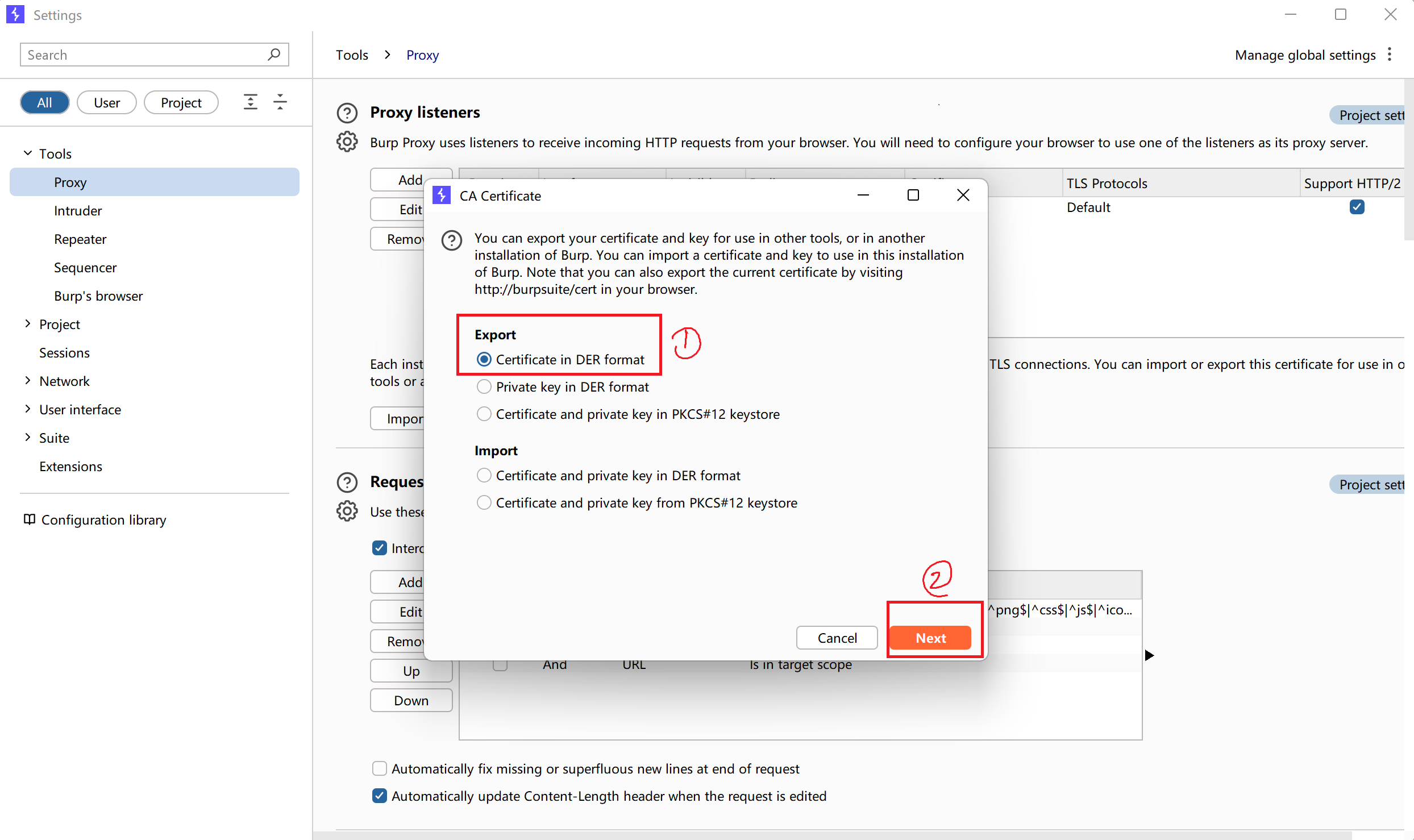Click the collapse all sections icon
1414x840 pixels.
click(x=280, y=102)
